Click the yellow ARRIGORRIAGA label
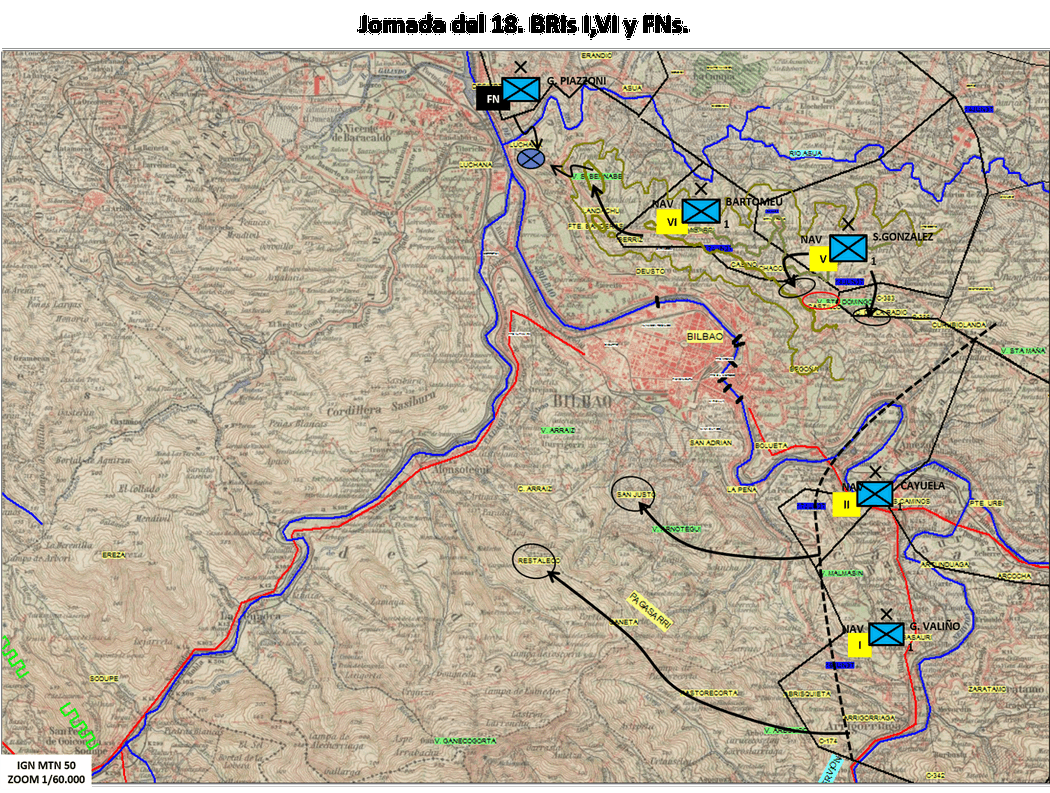Screen dimensions: 1050x793 pos(869,718)
